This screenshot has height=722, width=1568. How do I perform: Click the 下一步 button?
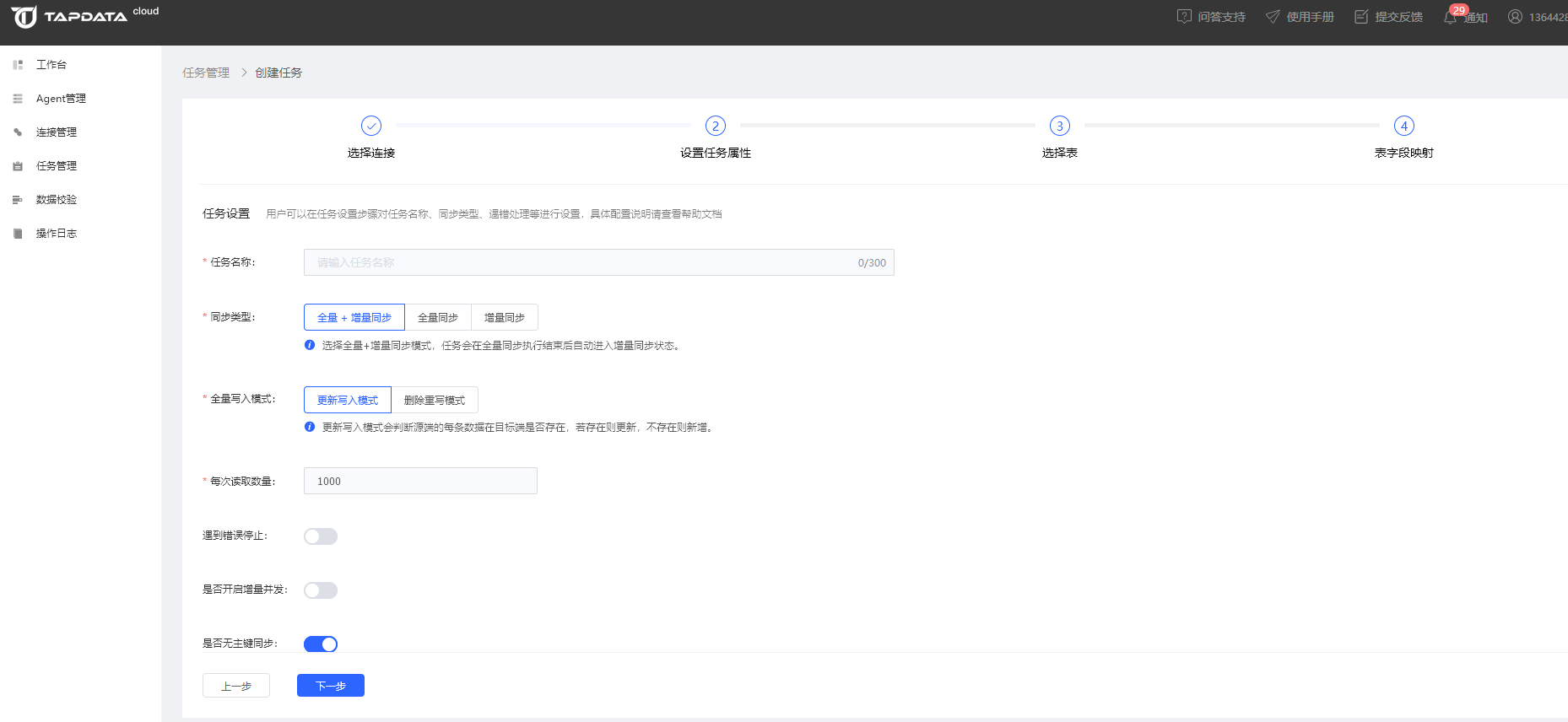331,686
